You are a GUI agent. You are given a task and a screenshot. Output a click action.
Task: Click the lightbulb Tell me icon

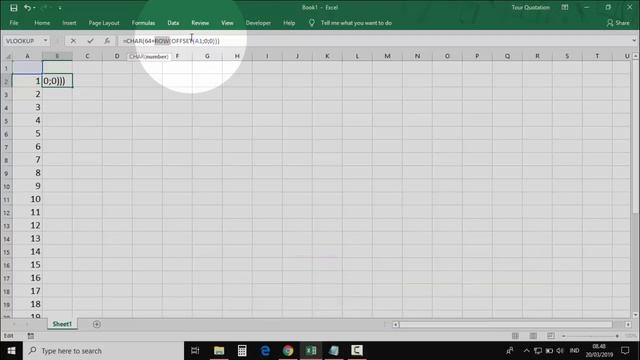tap(311, 23)
